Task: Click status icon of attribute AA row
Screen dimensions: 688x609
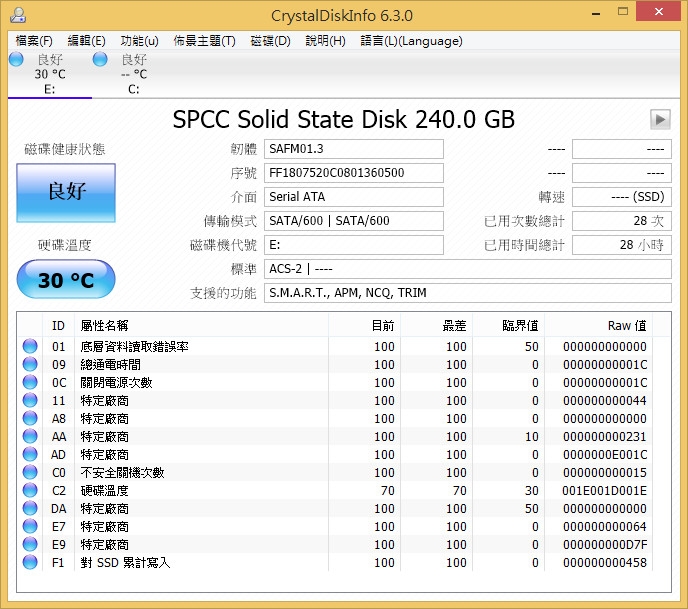Action: point(30,436)
